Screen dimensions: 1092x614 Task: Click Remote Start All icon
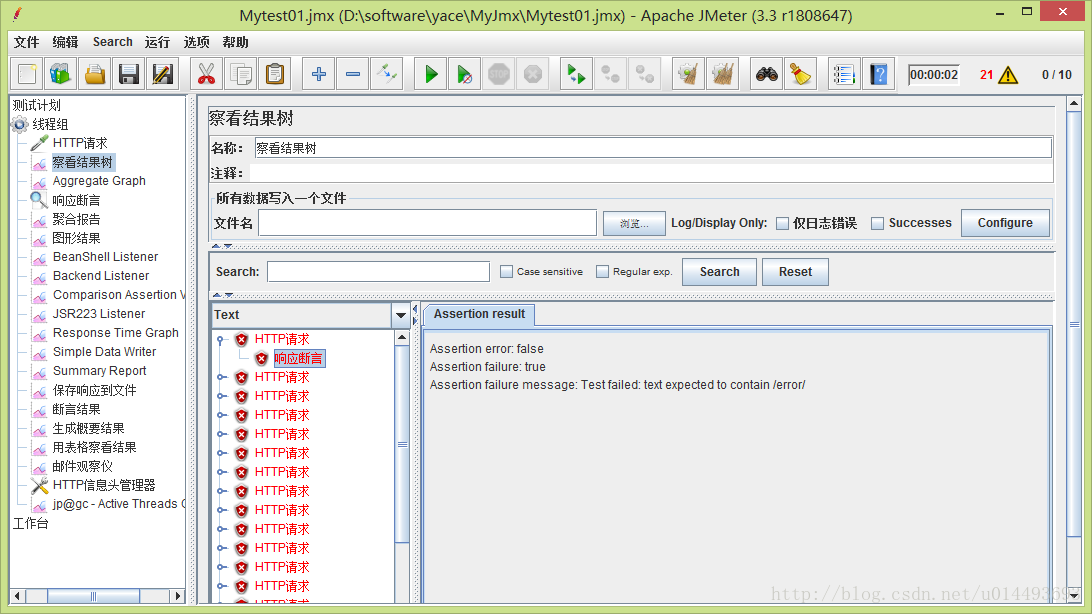pyautogui.click(x=577, y=74)
